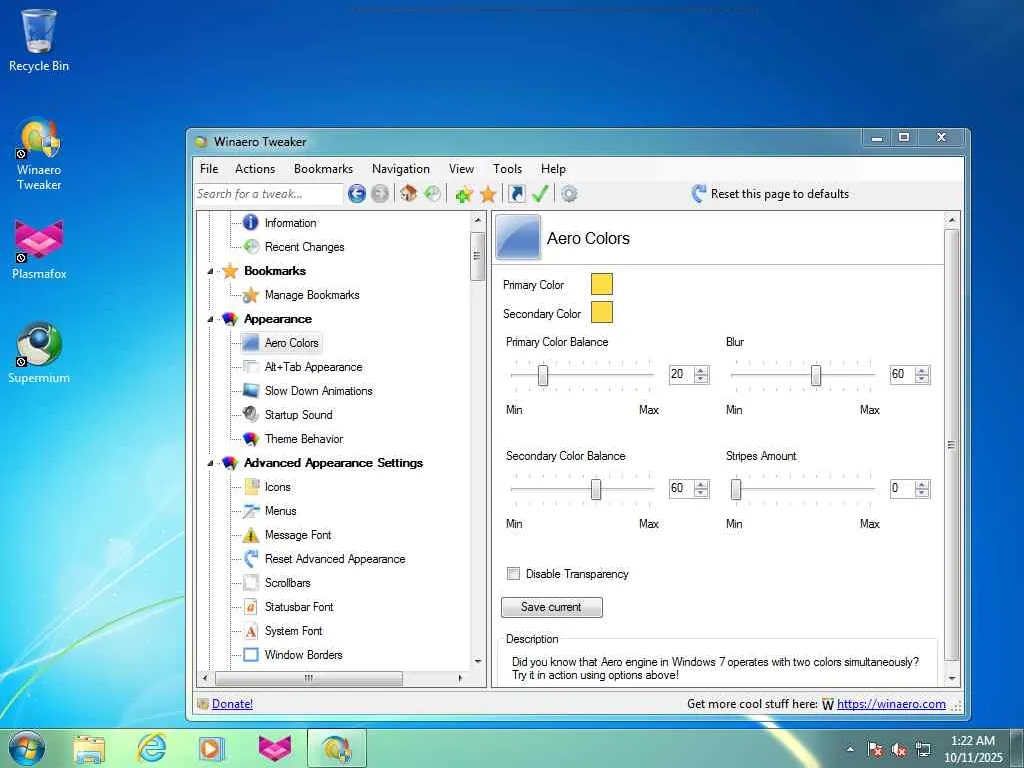The width and height of the screenshot is (1024, 768).
Task: Click the Primary Color yellow swatch
Action: click(601, 285)
